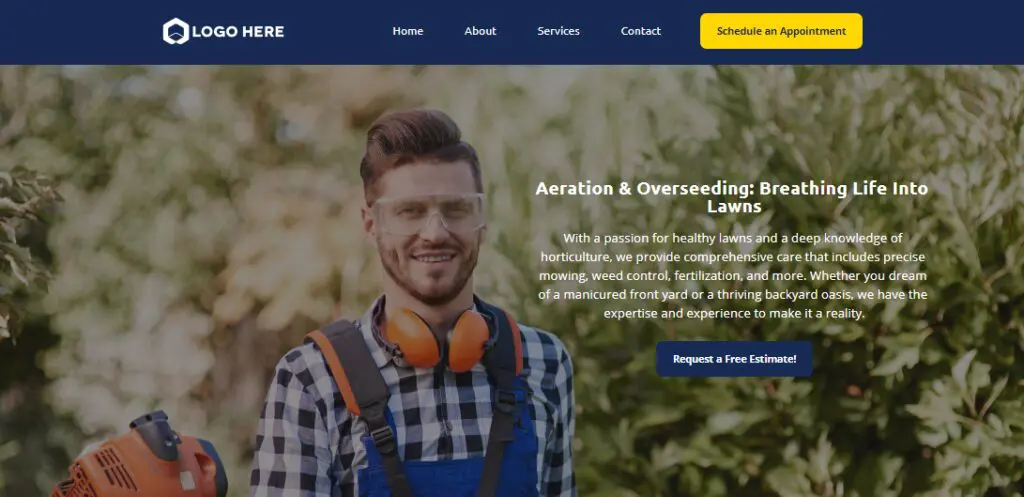Click the Request a Free Estimate button

735,359
